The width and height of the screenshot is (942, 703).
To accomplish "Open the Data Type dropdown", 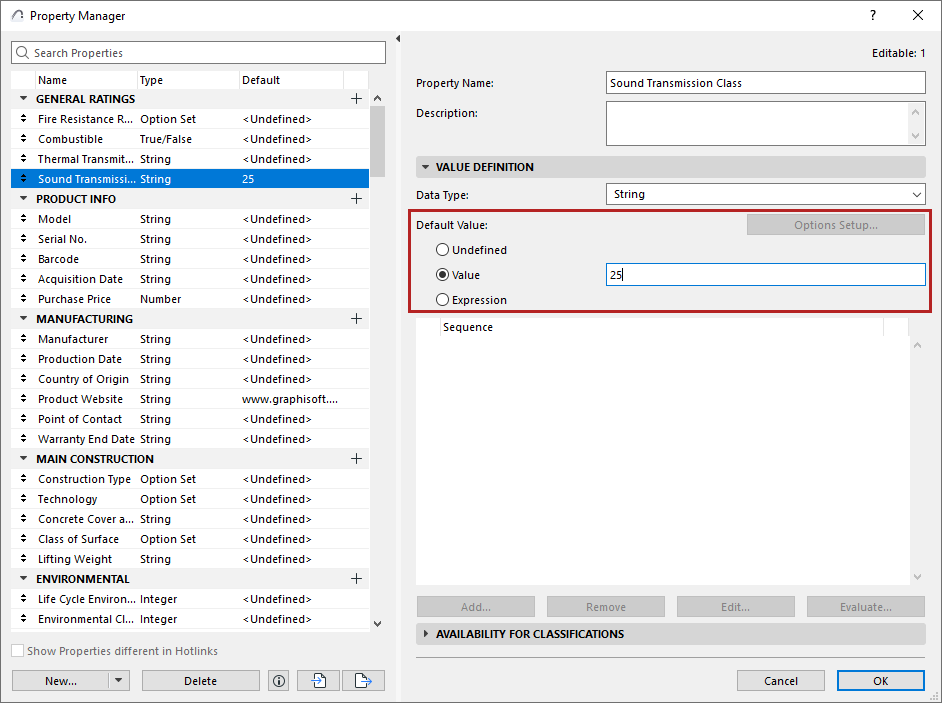I will click(x=765, y=194).
